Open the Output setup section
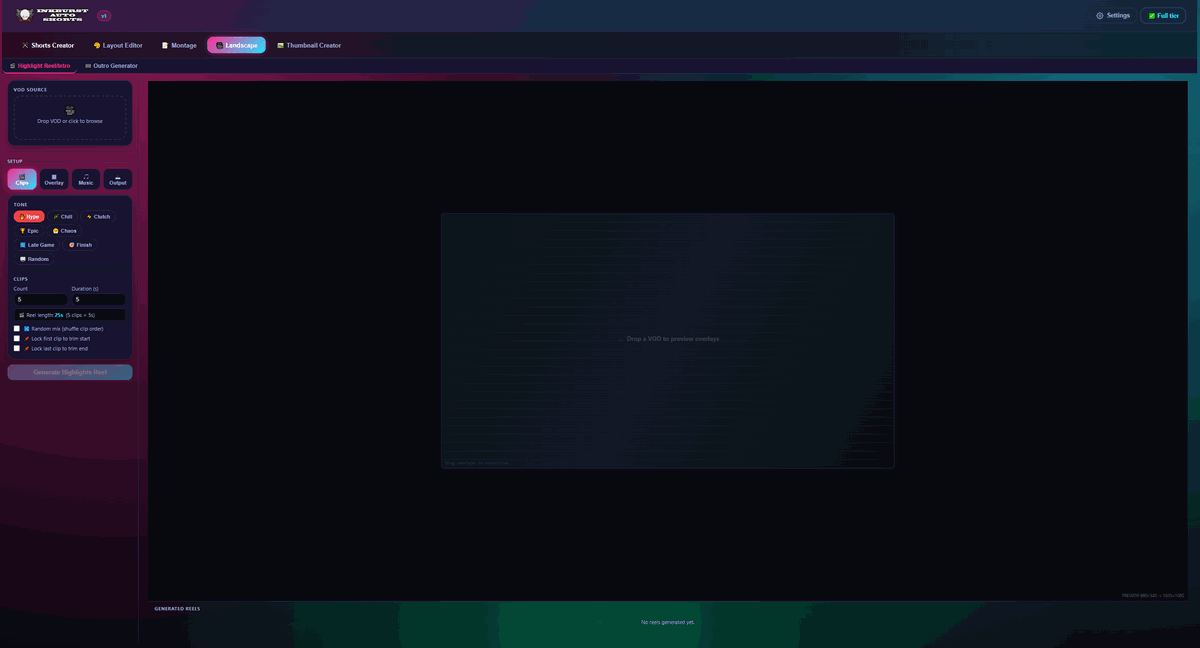 118,179
